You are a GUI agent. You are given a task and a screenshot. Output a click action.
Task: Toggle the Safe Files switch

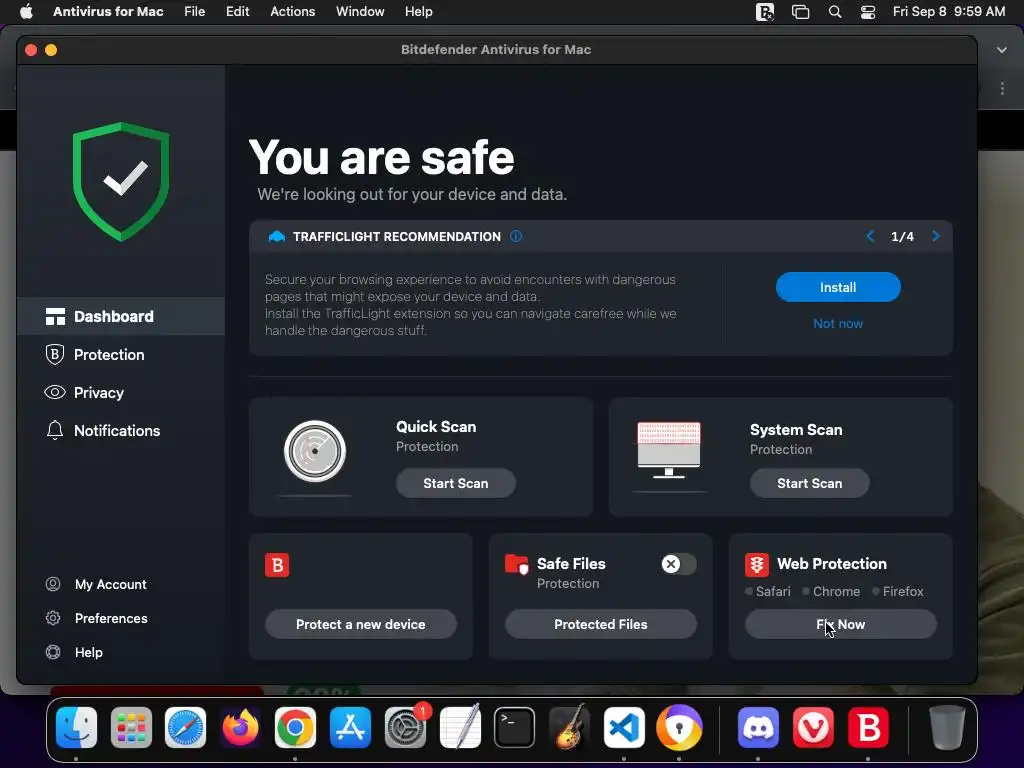679,564
